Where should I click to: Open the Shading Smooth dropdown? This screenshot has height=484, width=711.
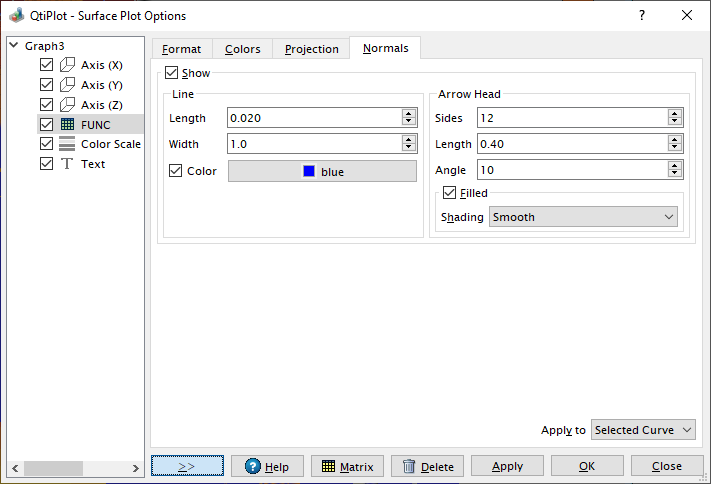click(583, 217)
